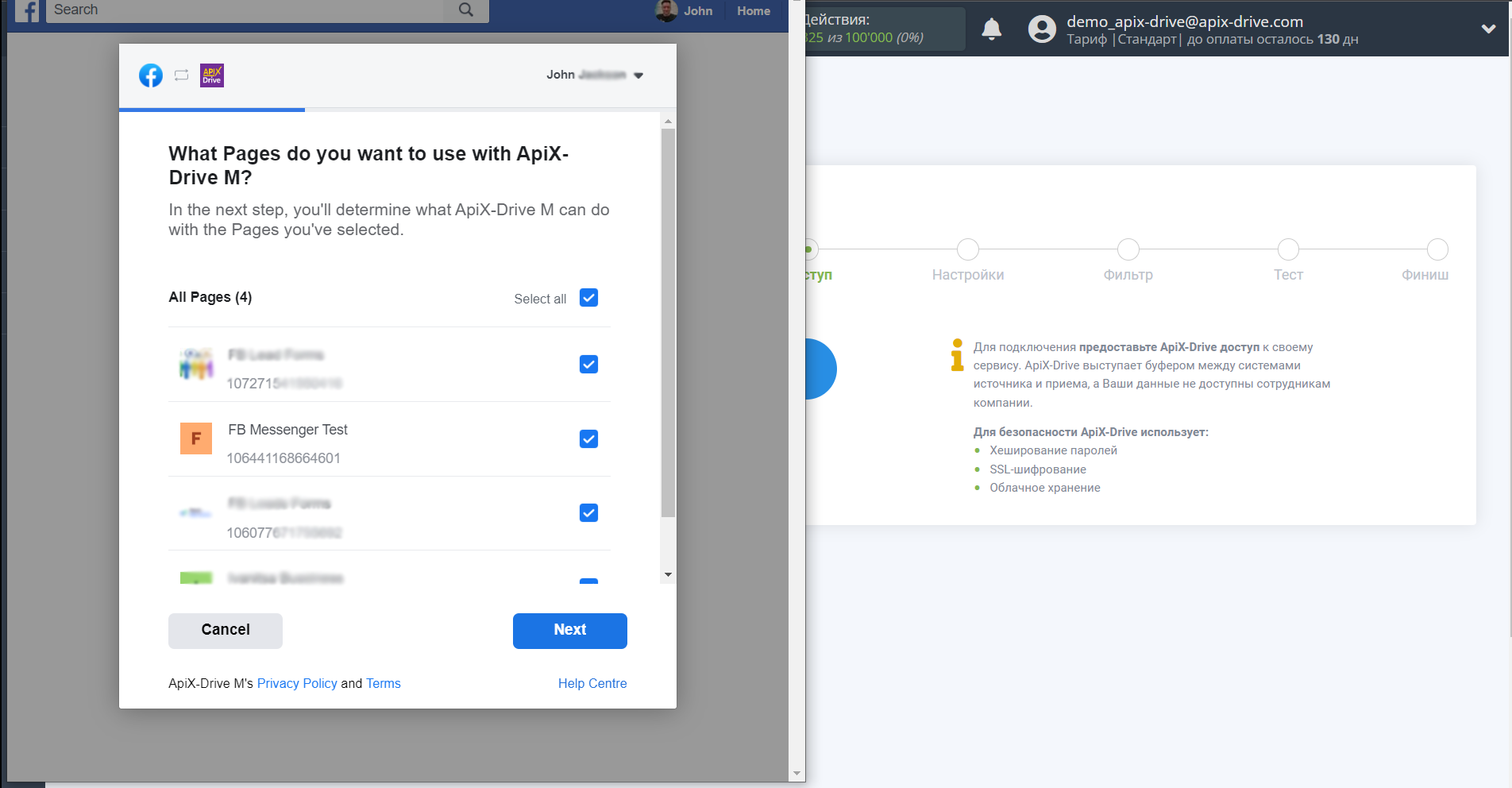Click the FB Messenger Test orange F thumbnail

click(196, 438)
